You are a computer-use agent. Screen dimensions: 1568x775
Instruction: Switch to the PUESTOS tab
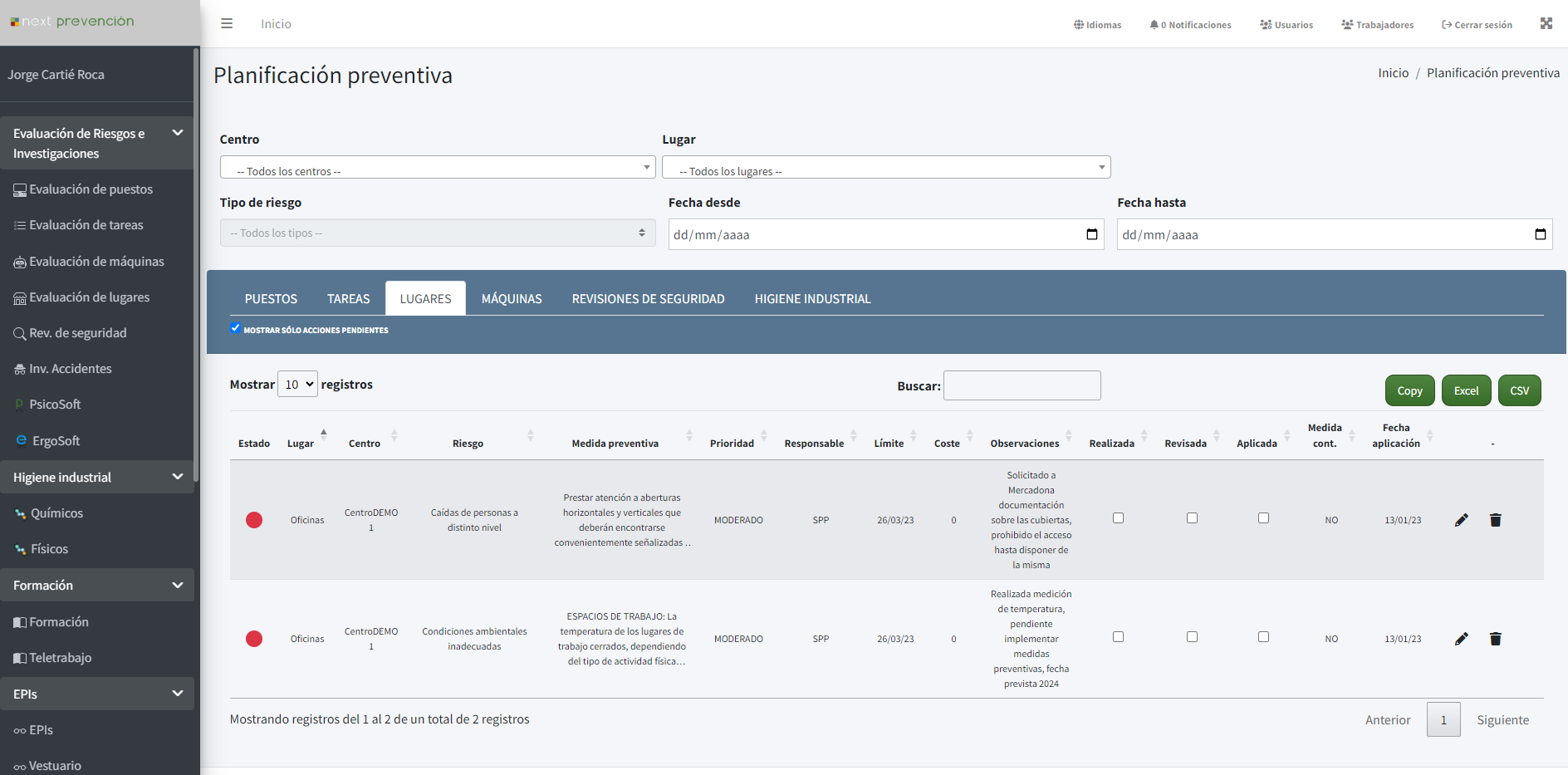pos(271,298)
